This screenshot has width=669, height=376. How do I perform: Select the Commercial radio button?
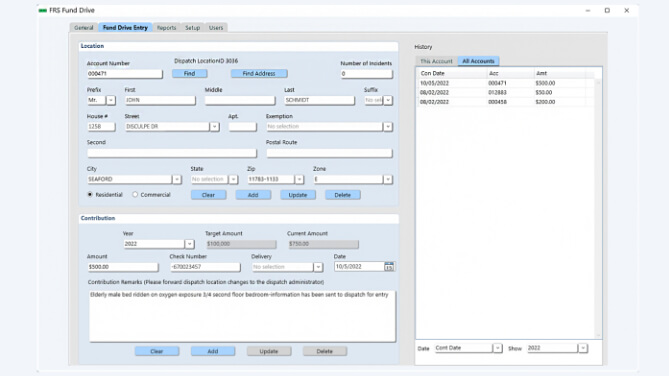click(135, 195)
